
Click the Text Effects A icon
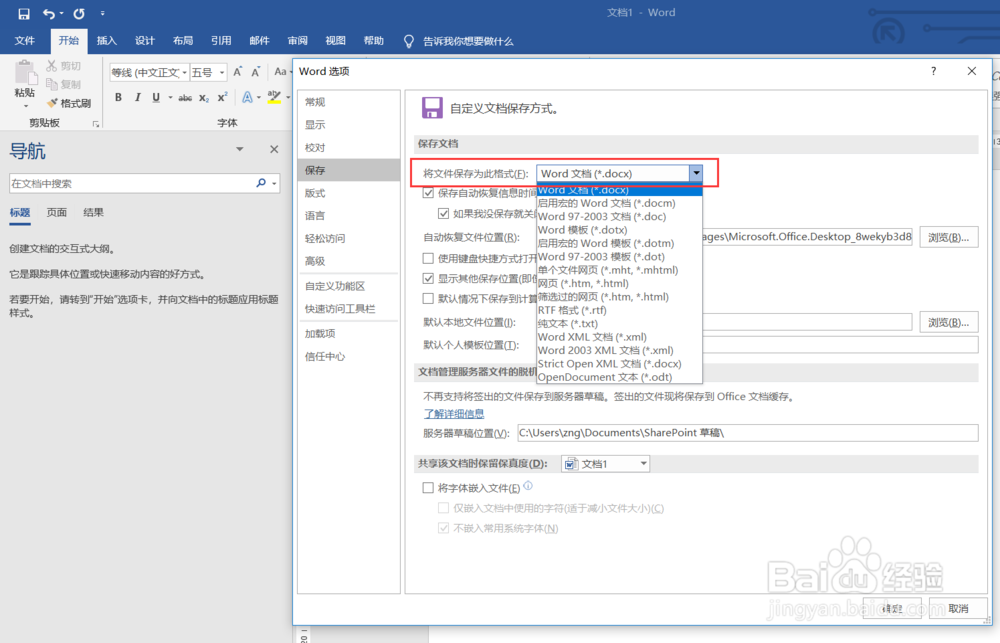[247, 98]
